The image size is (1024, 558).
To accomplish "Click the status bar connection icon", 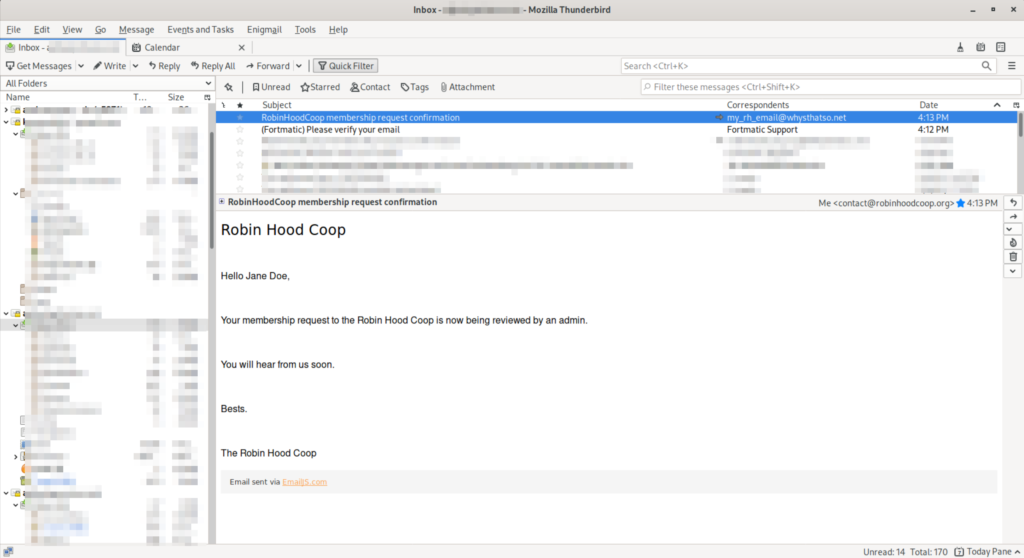I will (8, 552).
